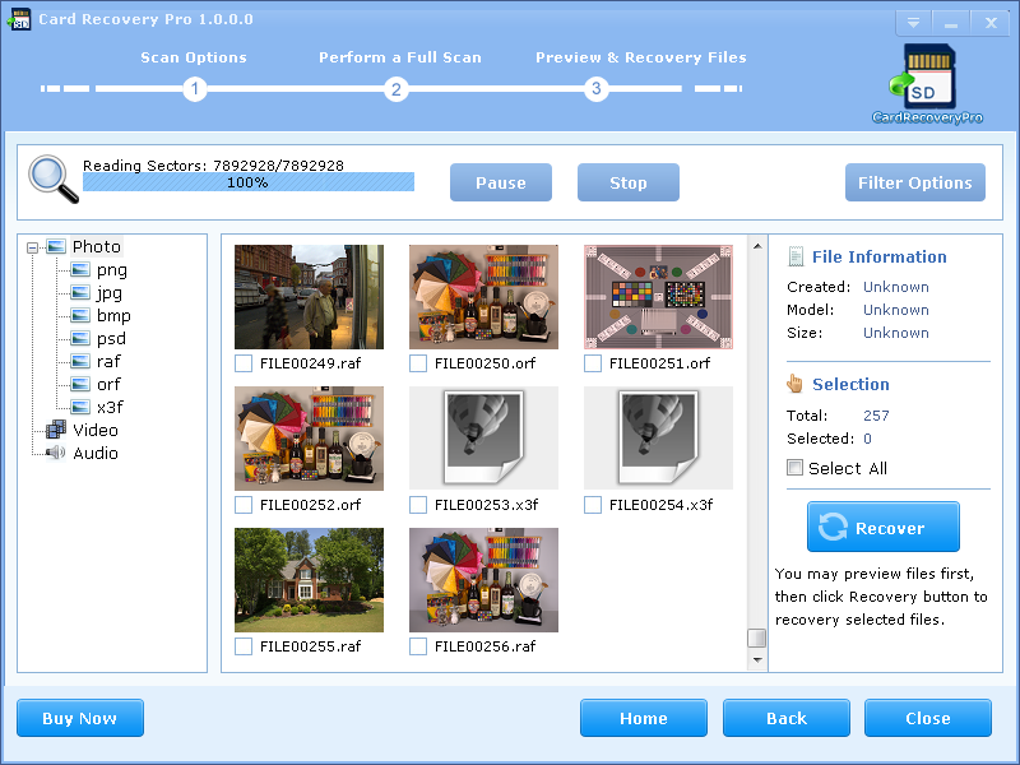This screenshot has height=765, width=1020.
Task: Check the box for FILE00251.orf
Action: (593, 363)
